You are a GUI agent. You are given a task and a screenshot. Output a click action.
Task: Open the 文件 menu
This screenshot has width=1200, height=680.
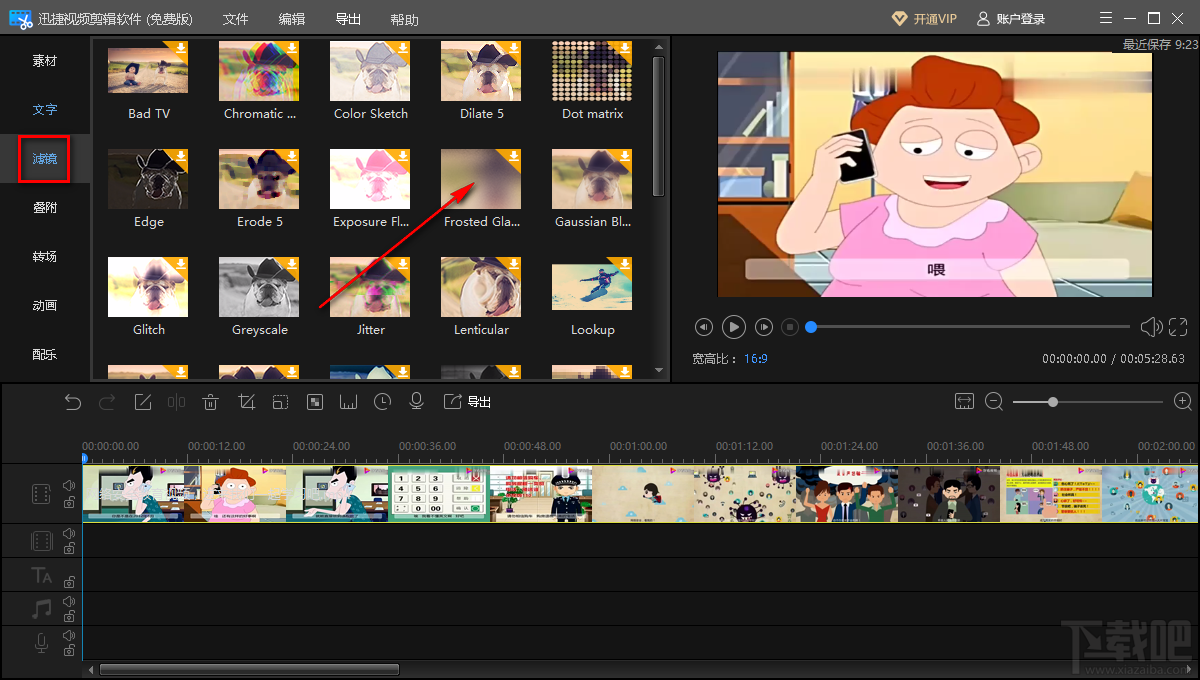(x=235, y=19)
